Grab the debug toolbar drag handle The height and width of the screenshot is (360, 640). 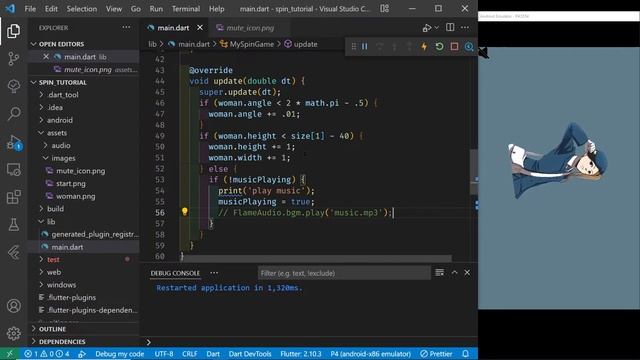click(353, 47)
